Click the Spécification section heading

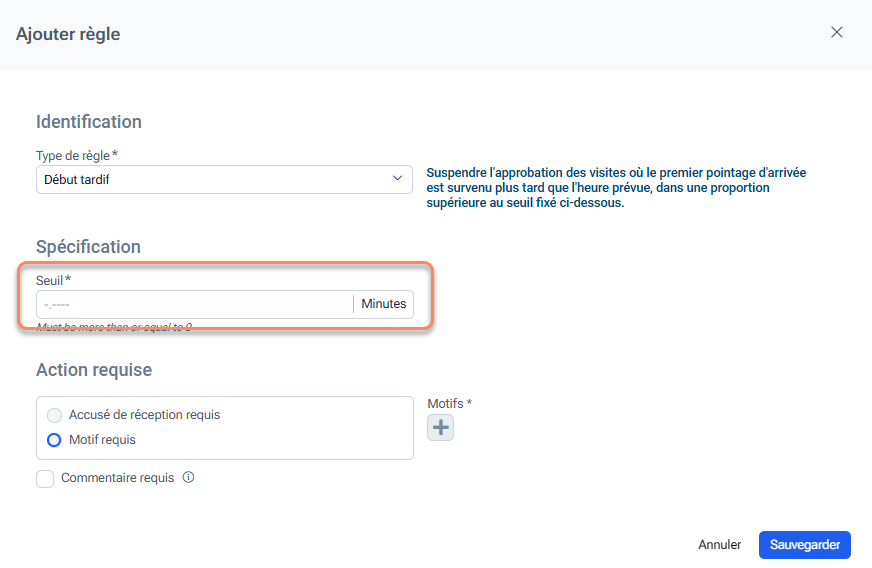tap(88, 247)
